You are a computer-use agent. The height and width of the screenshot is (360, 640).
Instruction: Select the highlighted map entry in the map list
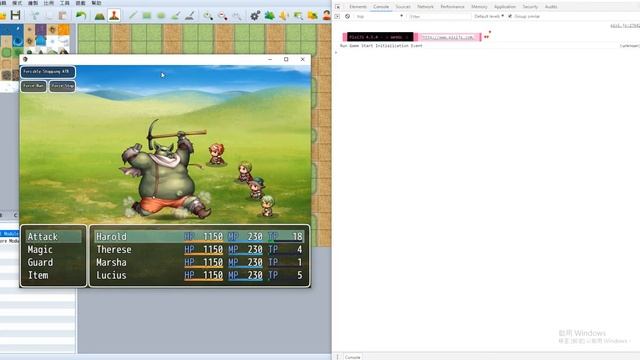point(9,233)
